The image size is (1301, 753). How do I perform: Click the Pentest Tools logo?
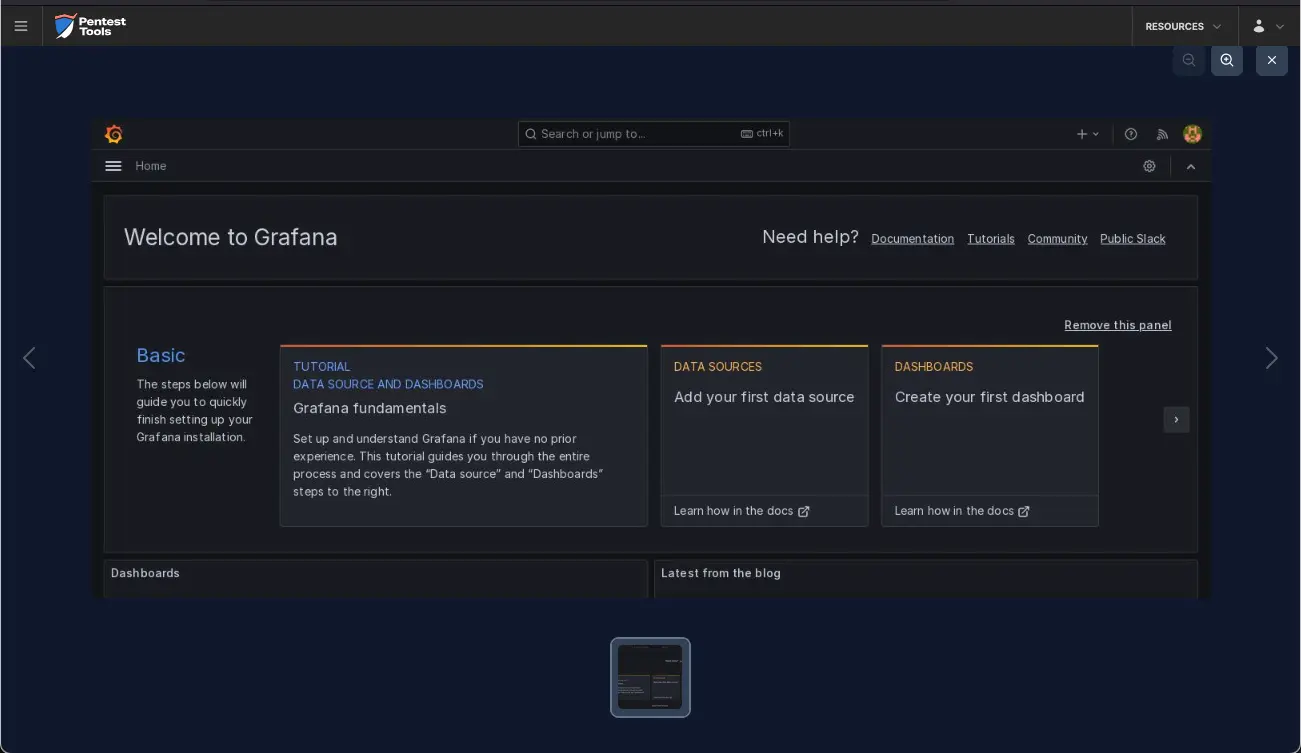point(90,26)
